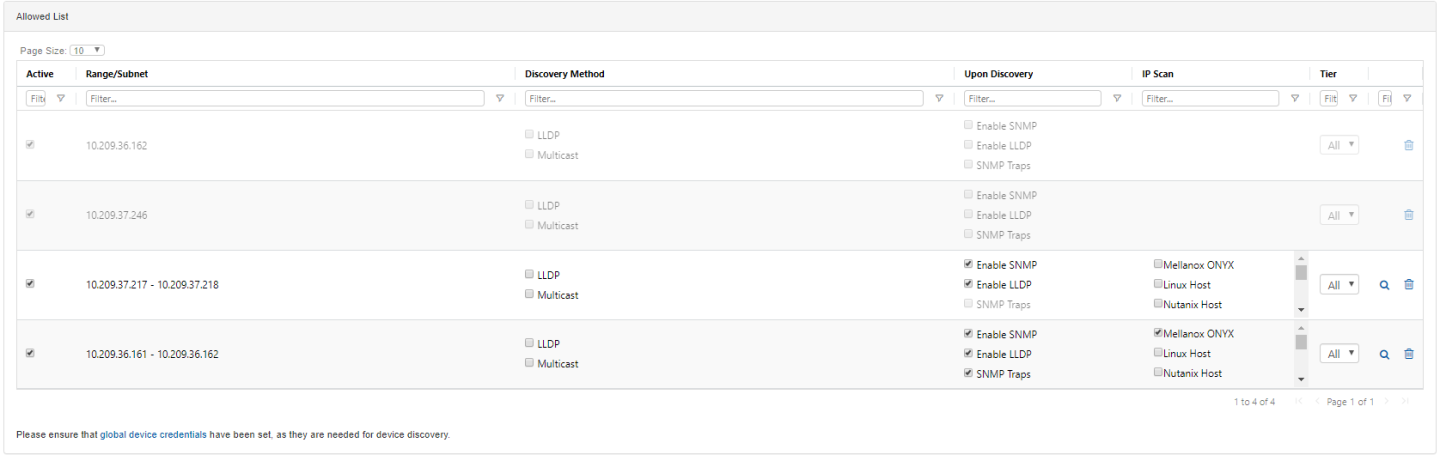Screen dimensions: 1440x455
Task: Check Linux Host for 10.209.36.161 range
Action: 1158,353
